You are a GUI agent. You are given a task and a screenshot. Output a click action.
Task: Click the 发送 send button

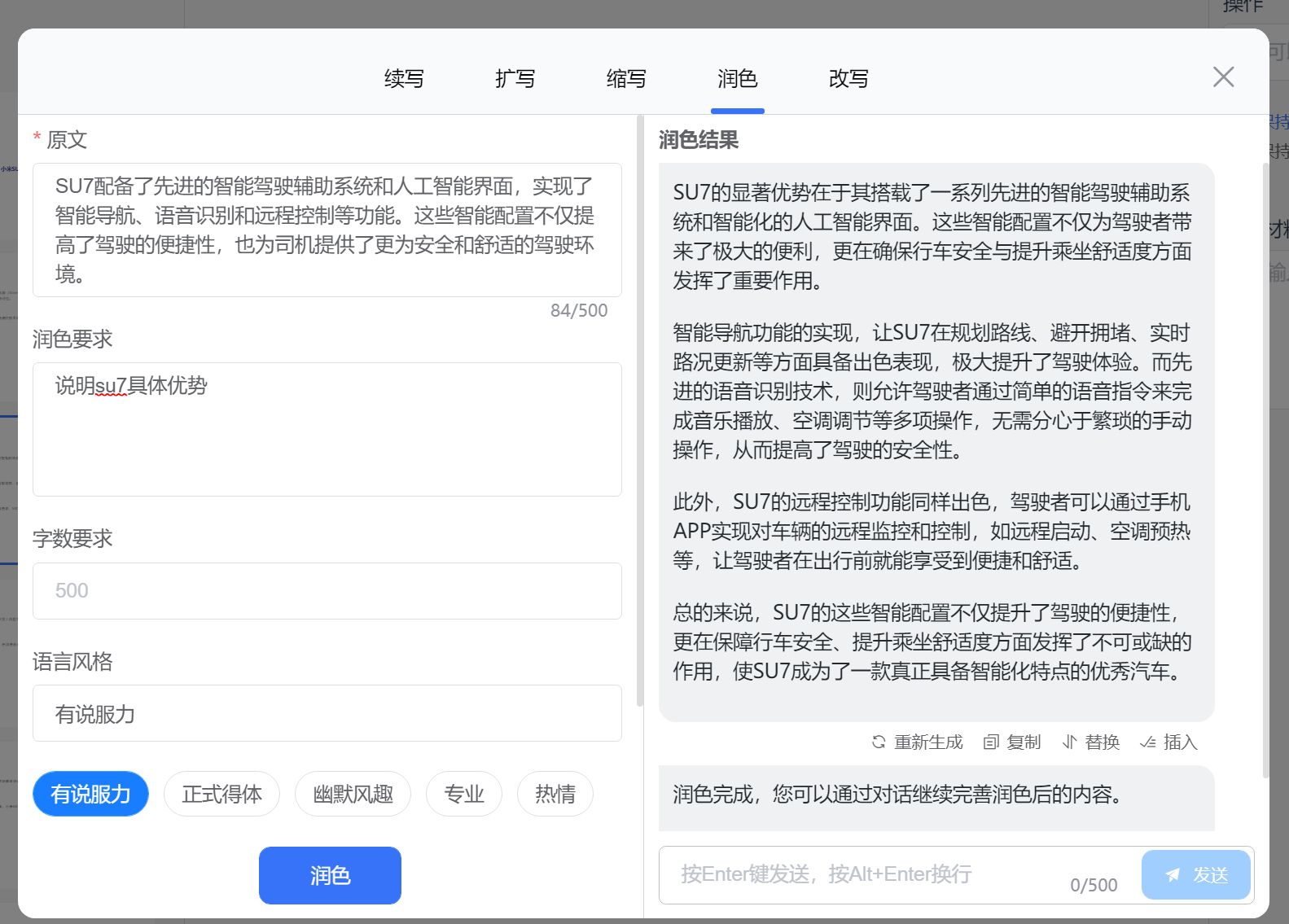click(x=1196, y=874)
